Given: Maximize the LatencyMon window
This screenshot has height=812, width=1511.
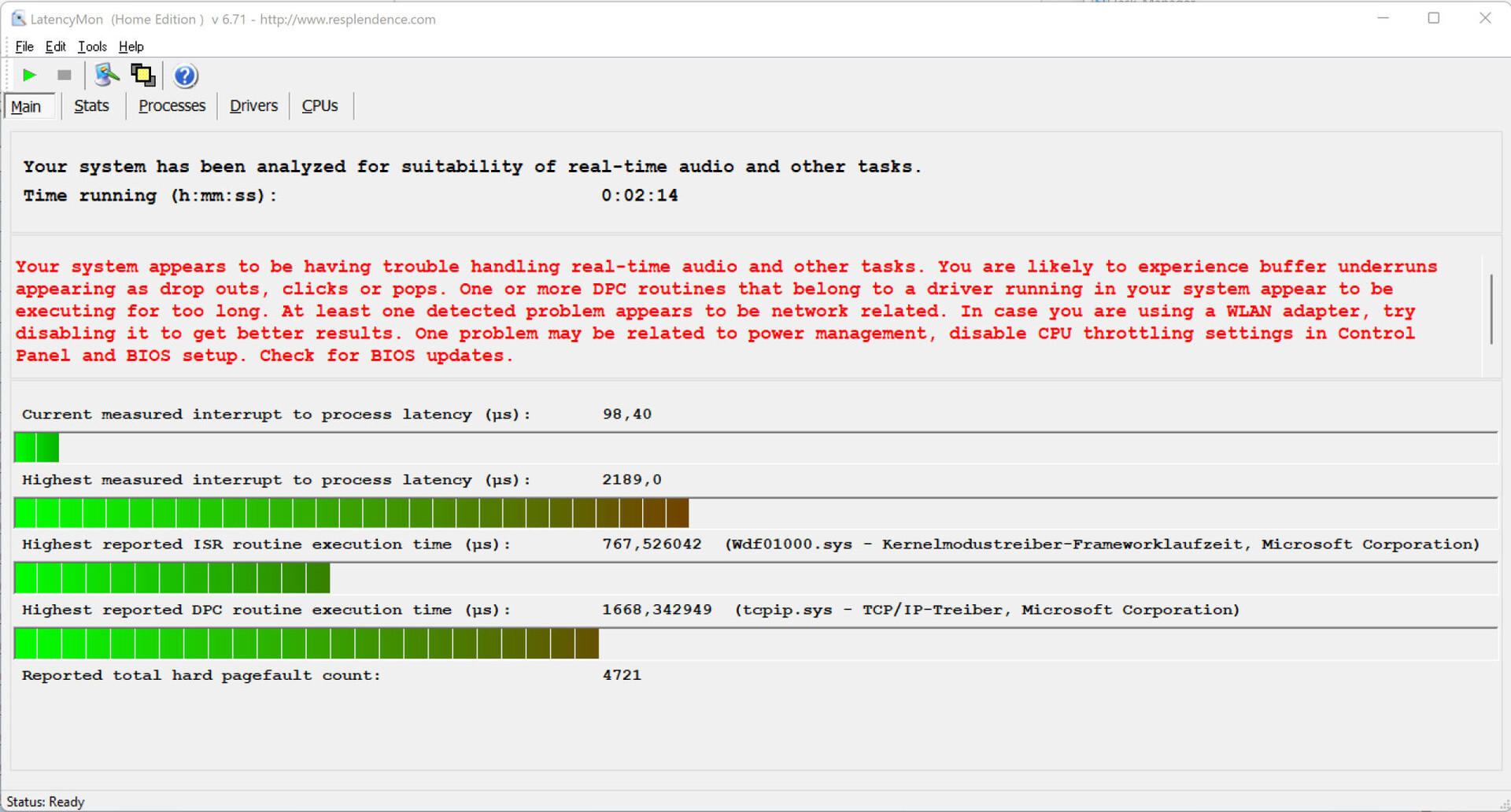Looking at the screenshot, I should 1434,18.
